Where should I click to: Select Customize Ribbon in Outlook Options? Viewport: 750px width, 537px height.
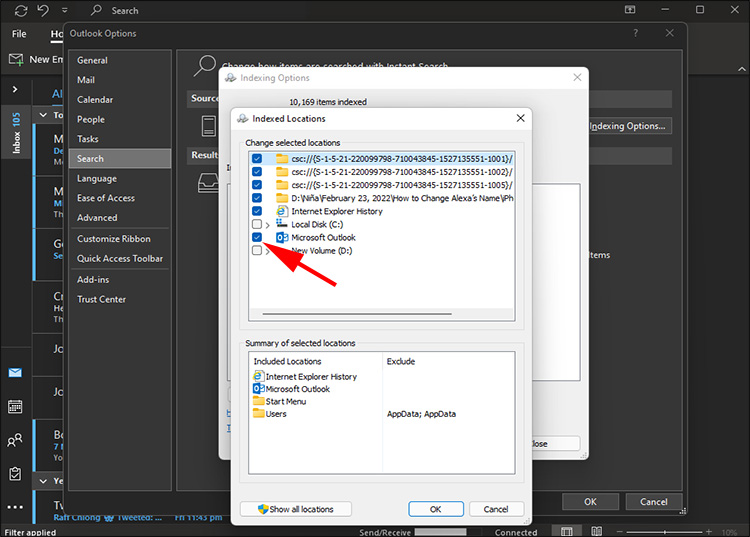(120, 239)
